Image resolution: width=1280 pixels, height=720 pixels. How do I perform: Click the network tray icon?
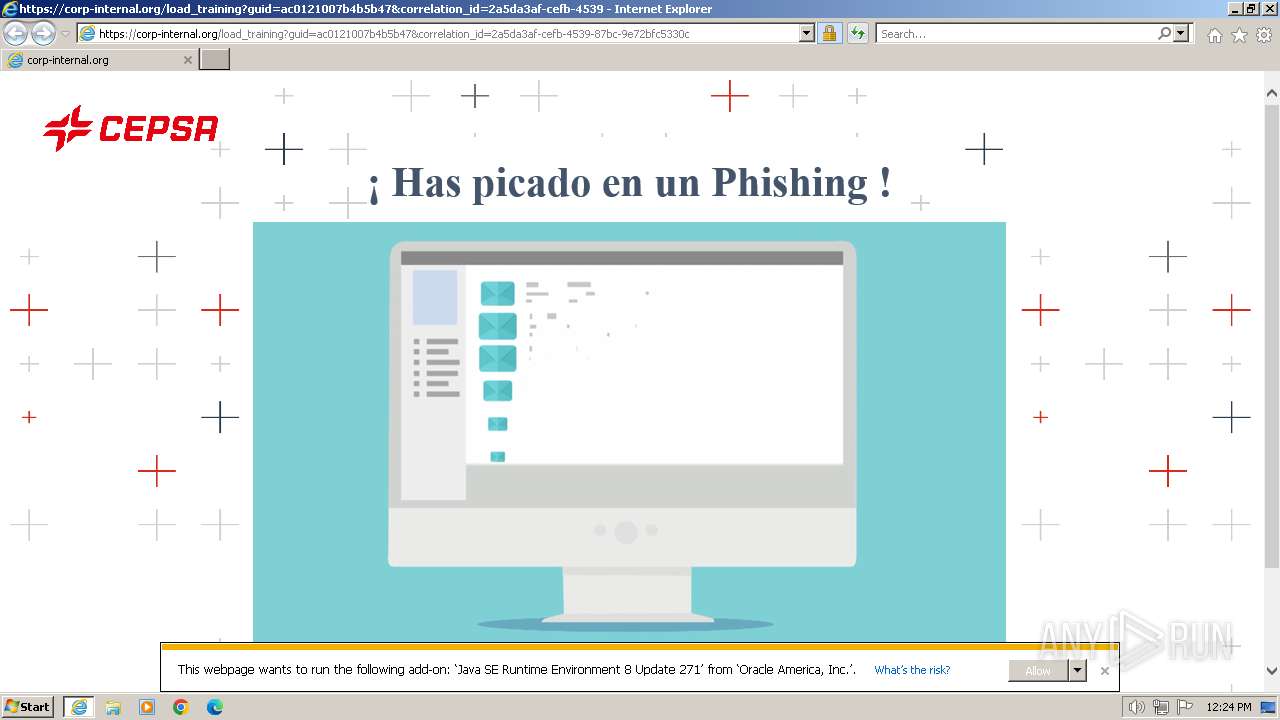click(1161, 707)
